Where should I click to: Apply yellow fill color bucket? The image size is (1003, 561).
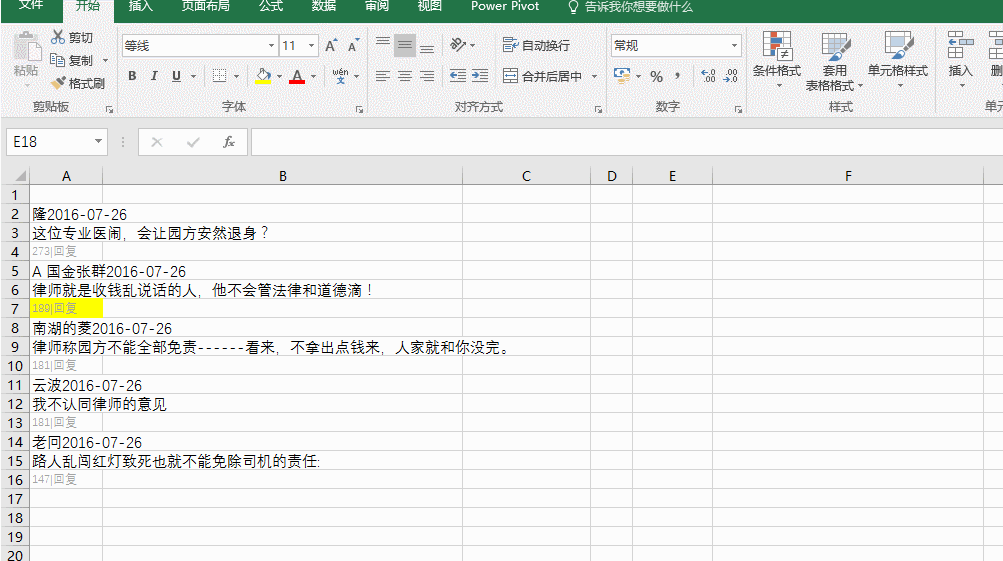pyautogui.click(x=263, y=76)
